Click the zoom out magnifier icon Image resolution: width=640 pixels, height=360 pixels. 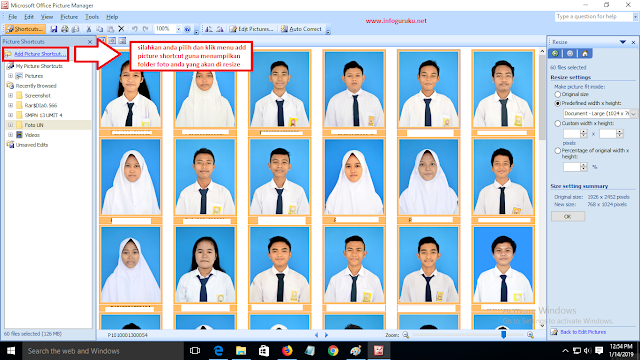point(406,335)
